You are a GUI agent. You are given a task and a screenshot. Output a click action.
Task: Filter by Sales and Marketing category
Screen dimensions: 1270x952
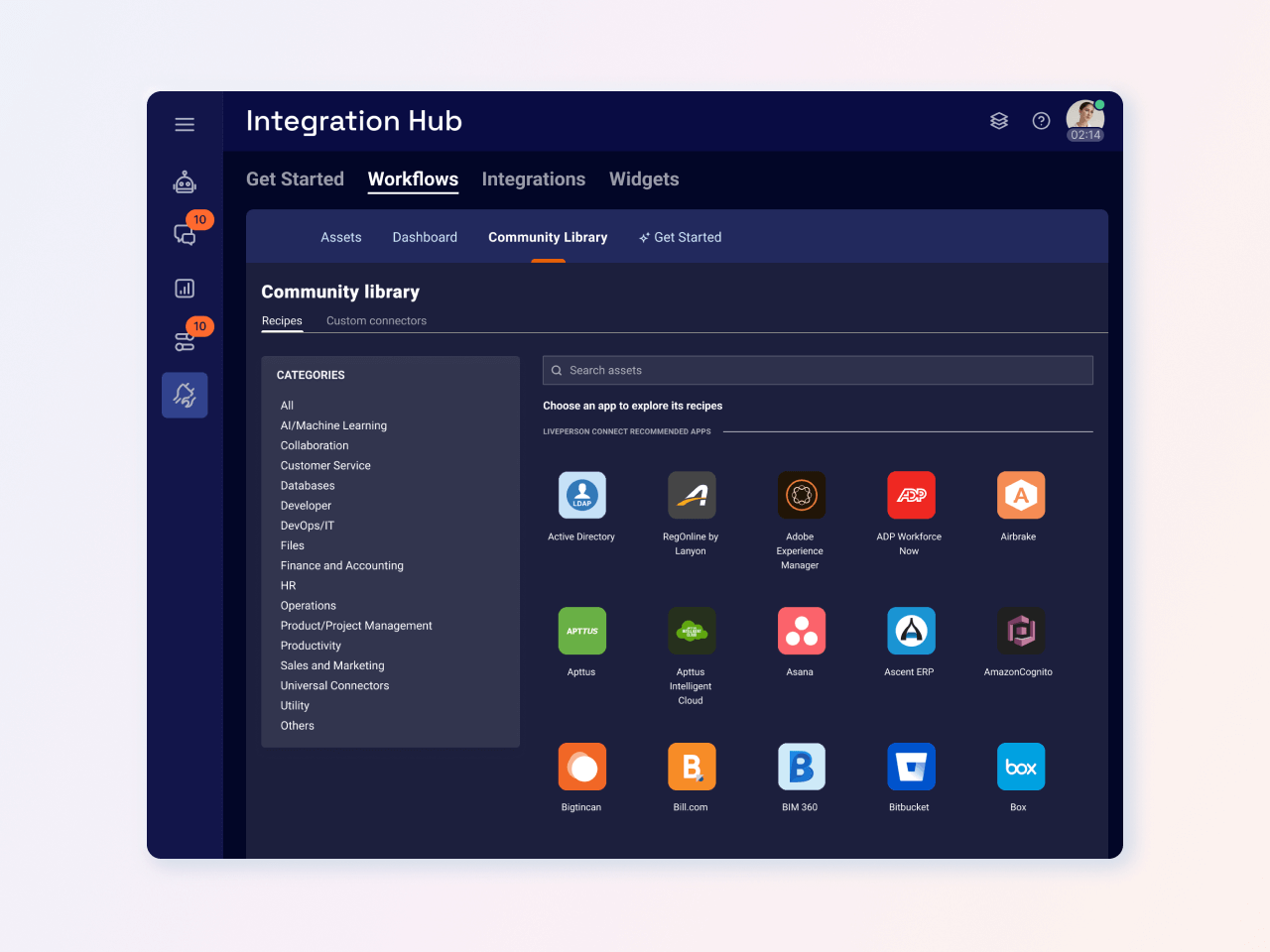click(332, 665)
